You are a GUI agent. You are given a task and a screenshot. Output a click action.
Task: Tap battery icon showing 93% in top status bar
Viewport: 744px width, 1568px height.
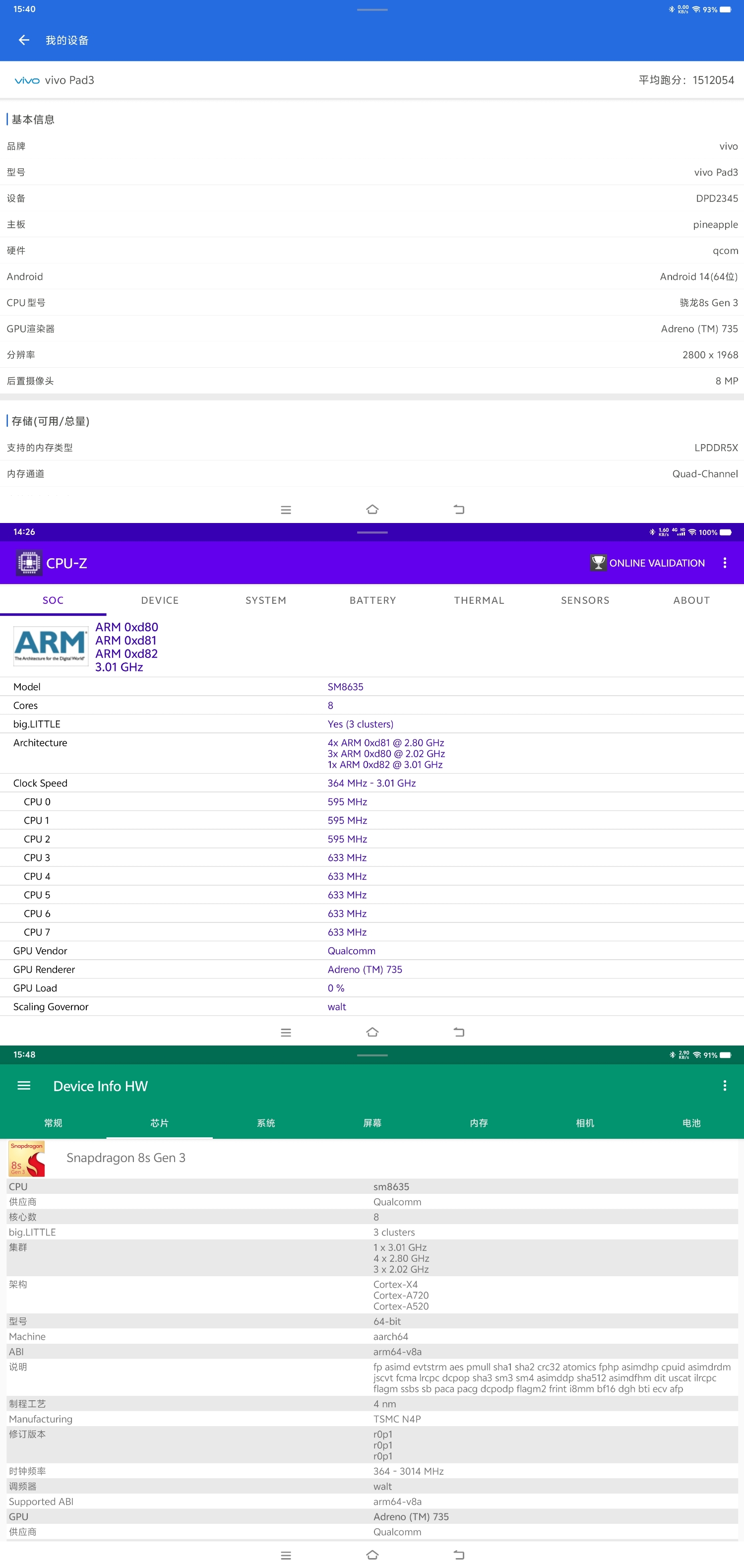pos(725,10)
